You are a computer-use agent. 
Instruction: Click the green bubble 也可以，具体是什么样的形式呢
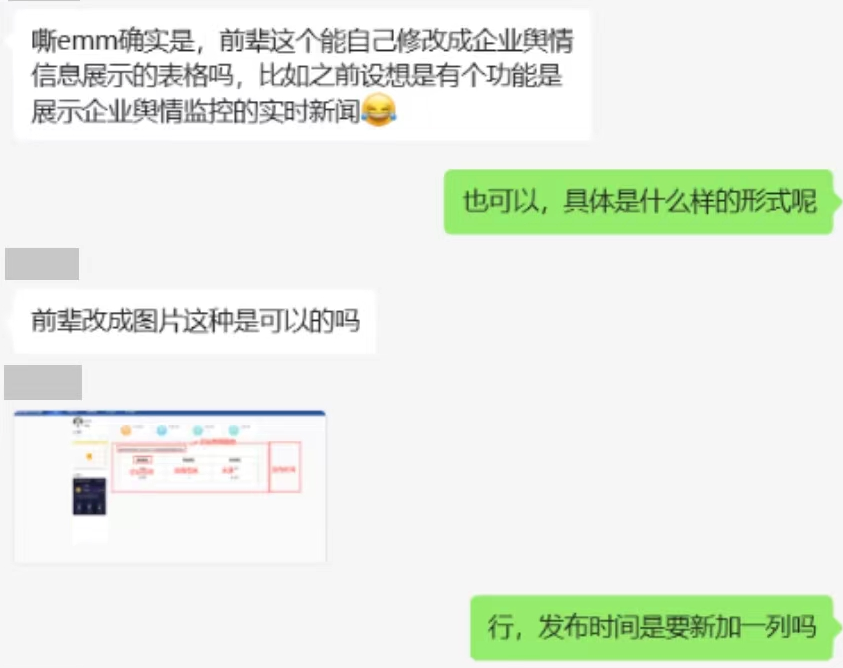tap(639, 202)
